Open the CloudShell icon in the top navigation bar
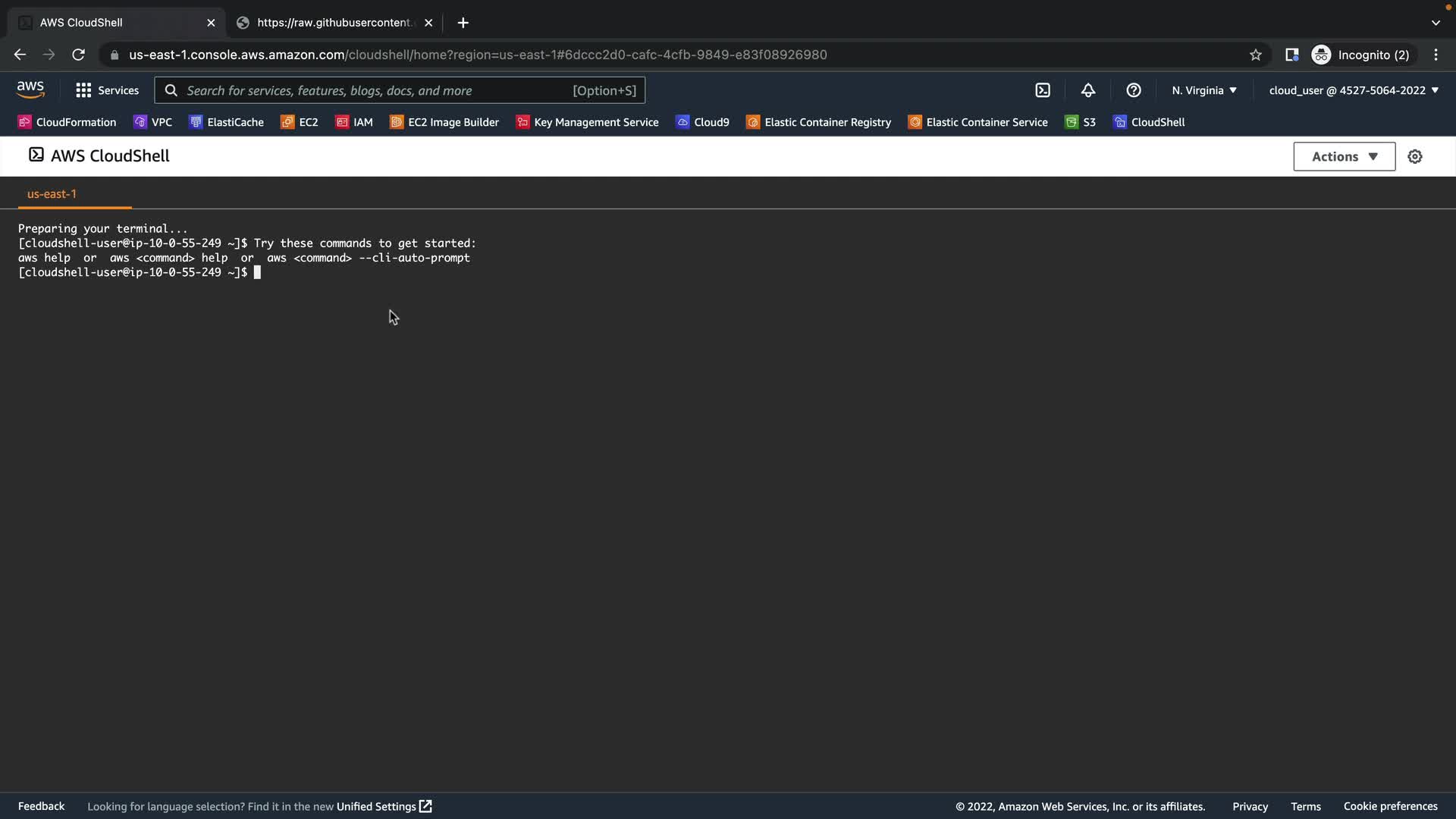The image size is (1456, 819). pos(1043,90)
